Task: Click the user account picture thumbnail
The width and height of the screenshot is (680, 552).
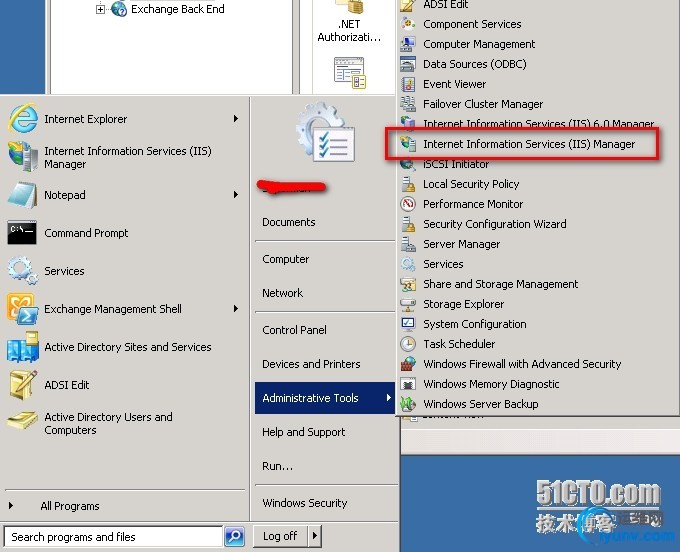Action: click(327, 132)
